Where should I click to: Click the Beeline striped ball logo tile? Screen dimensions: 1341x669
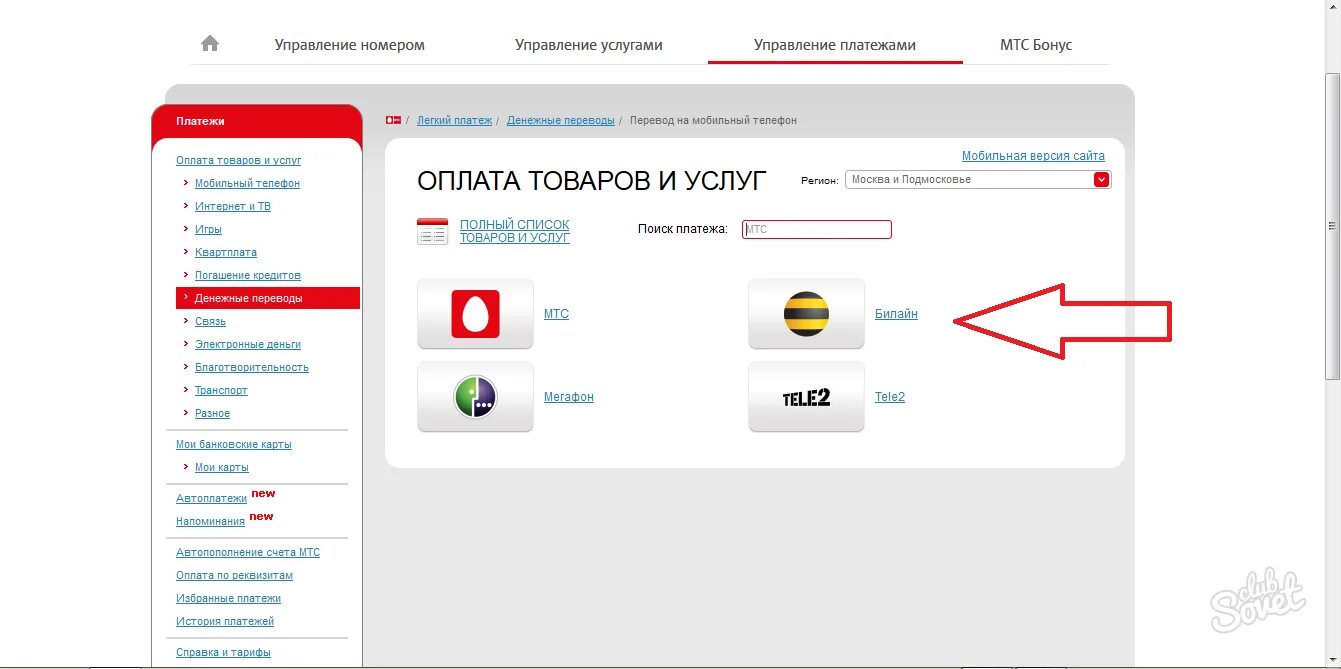[x=806, y=314]
